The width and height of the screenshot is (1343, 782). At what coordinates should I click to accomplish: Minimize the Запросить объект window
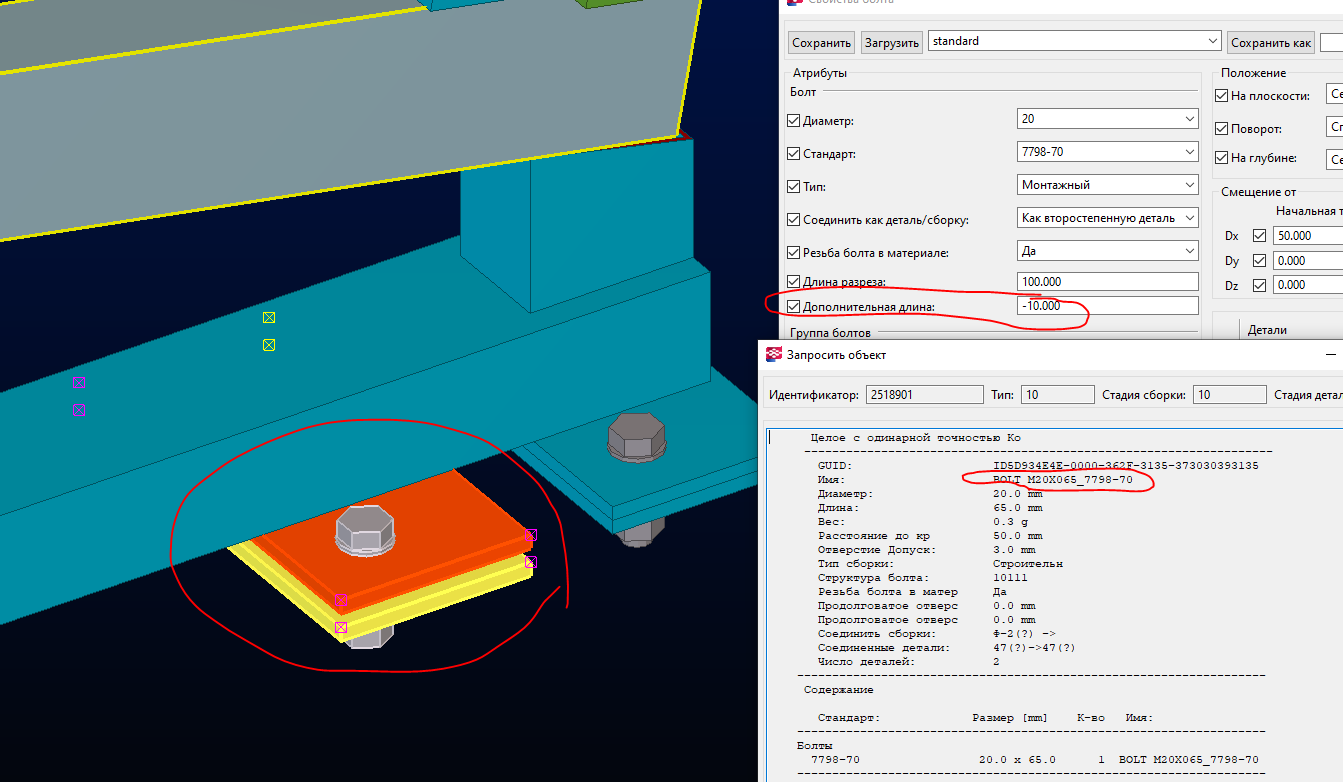coord(1330,354)
